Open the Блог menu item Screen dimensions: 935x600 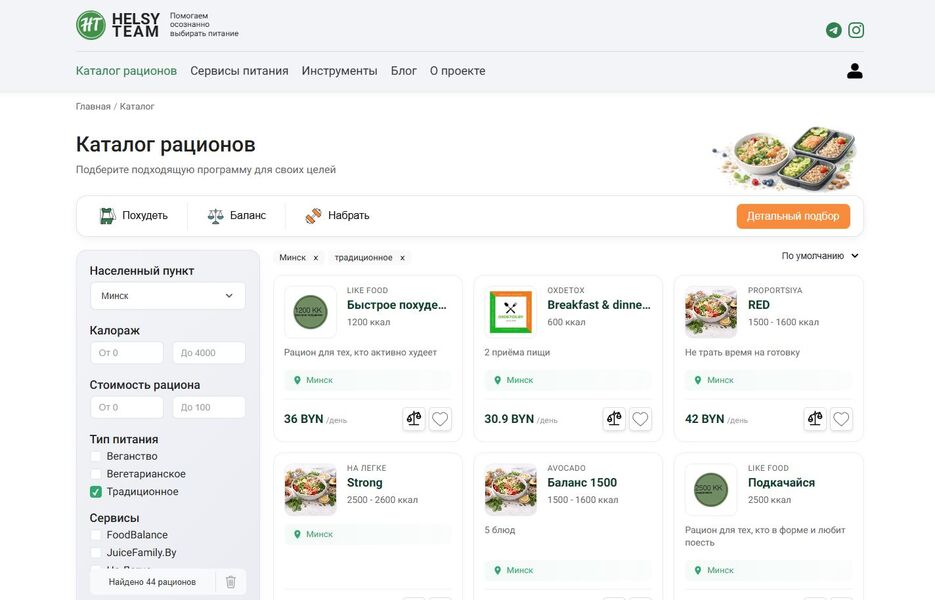coord(404,71)
